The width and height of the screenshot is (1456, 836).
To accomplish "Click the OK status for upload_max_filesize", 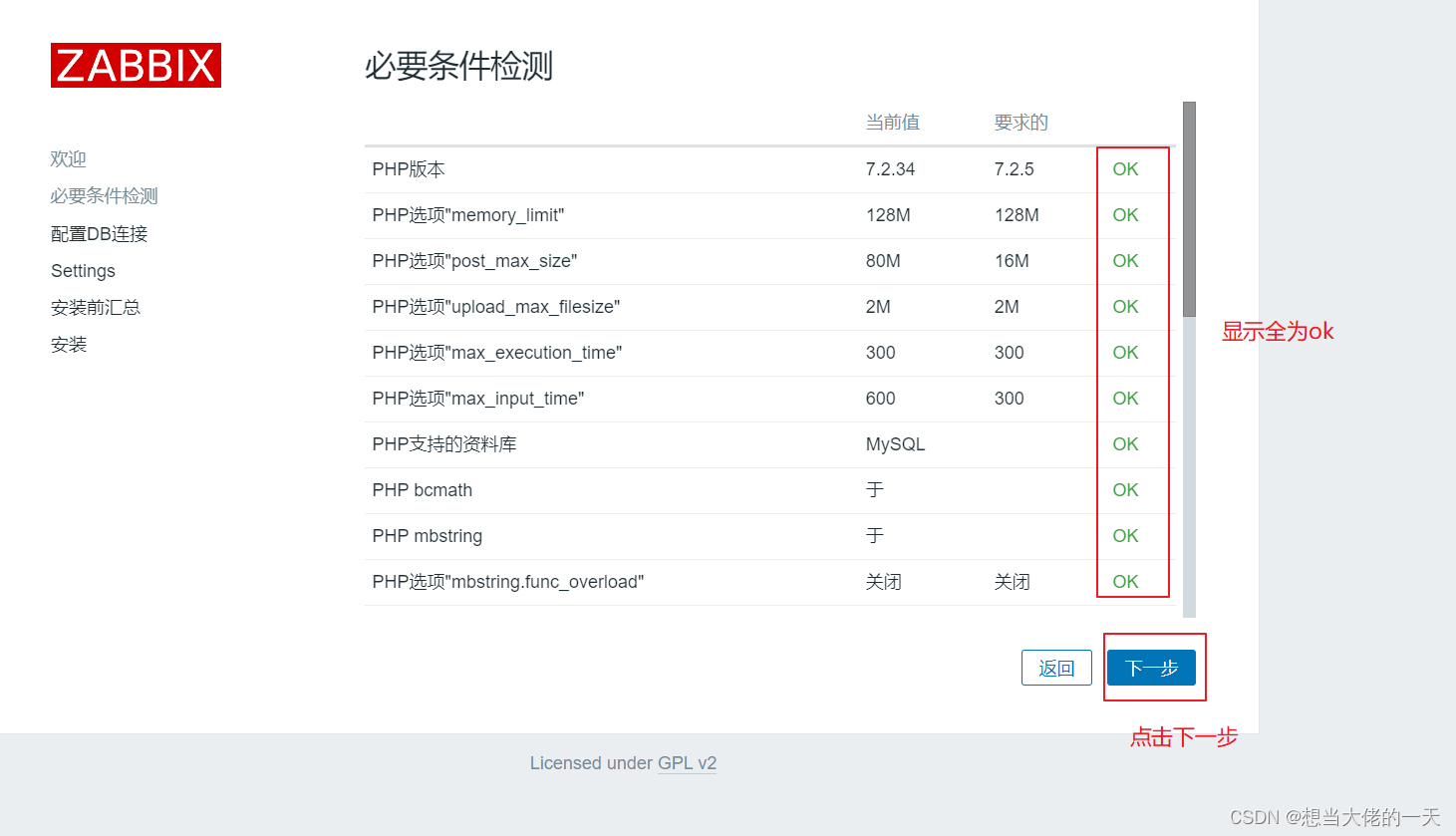I will tap(1125, 307).
